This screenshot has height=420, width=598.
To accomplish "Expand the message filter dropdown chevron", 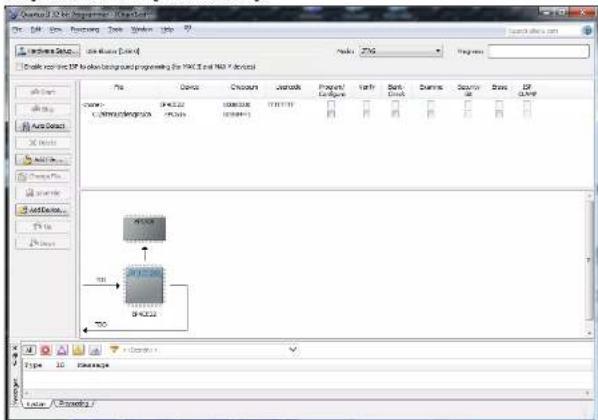I will (293, 349).
